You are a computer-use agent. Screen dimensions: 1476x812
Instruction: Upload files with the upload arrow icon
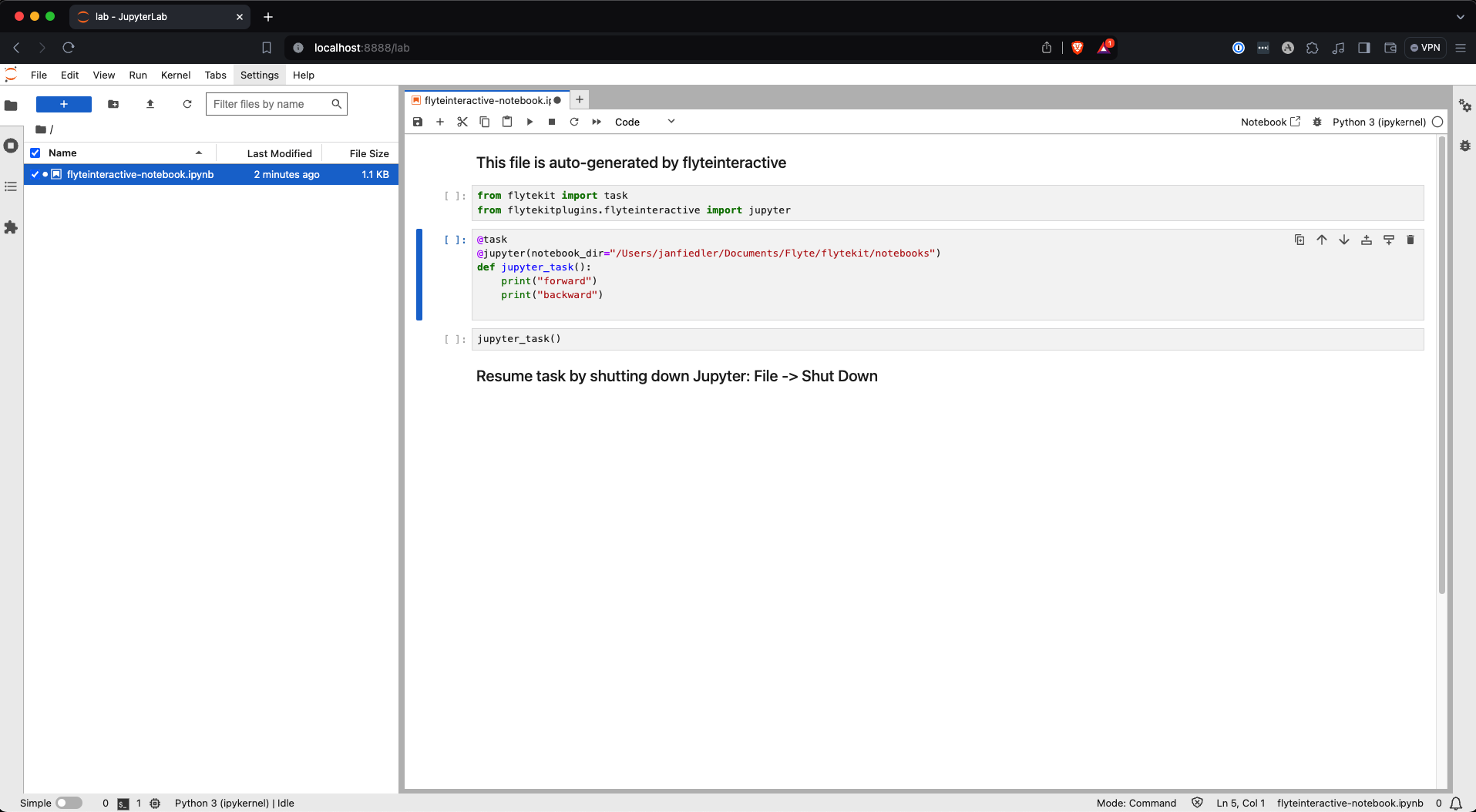coord(150,104)
